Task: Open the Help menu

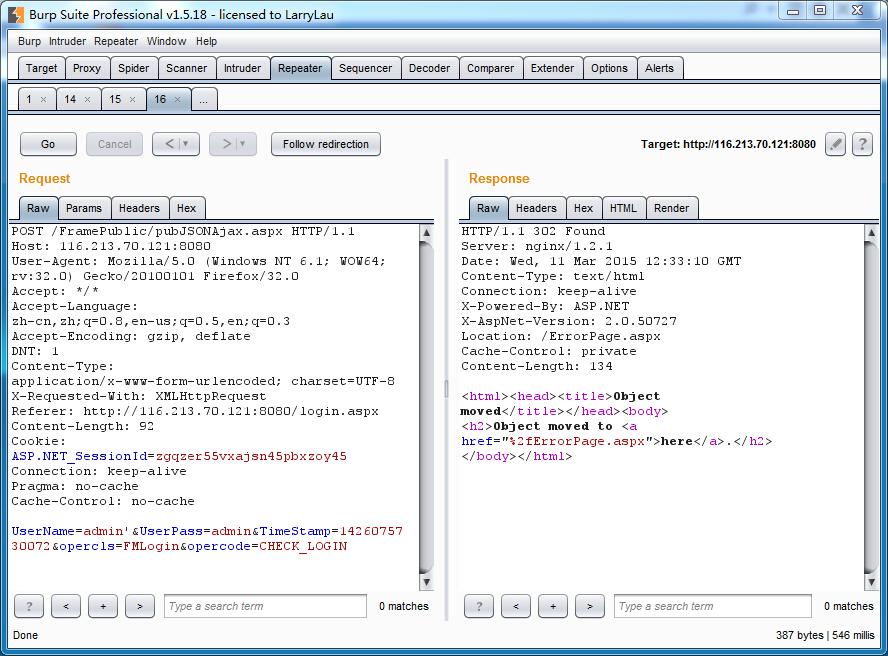Action: point(207,41)
